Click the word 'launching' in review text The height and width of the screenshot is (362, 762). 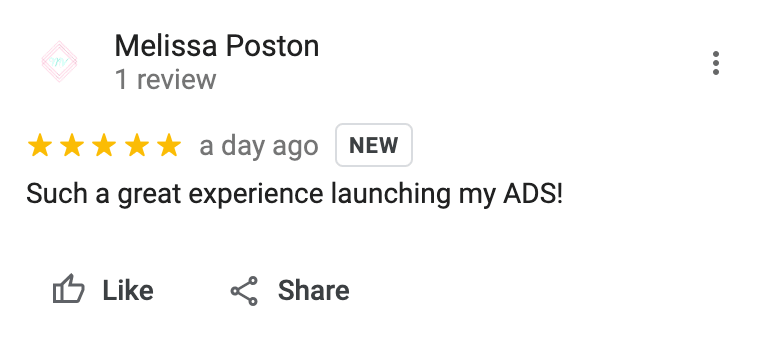point(391,195)
